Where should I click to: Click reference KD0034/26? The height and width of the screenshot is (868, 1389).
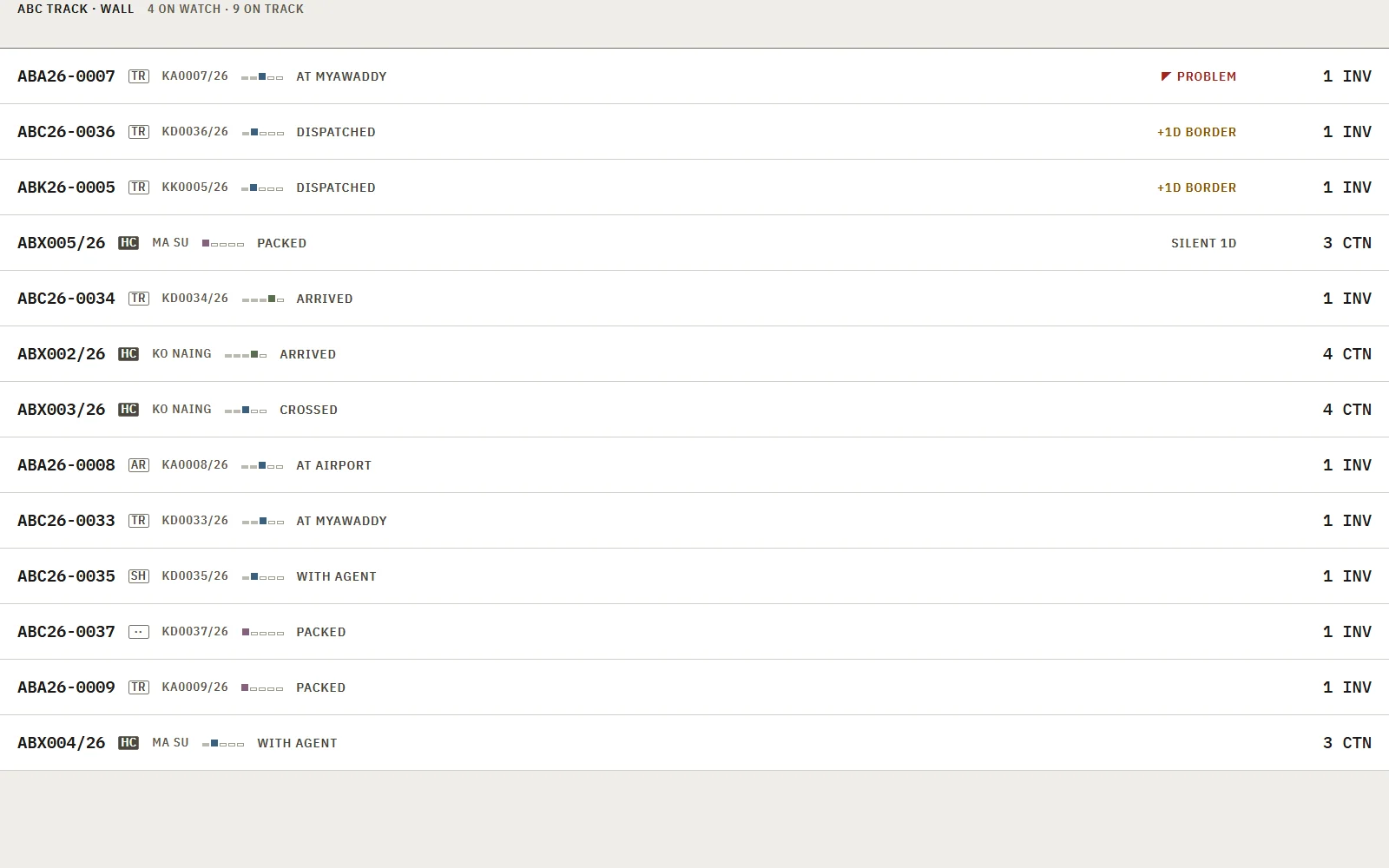[195, 299]
